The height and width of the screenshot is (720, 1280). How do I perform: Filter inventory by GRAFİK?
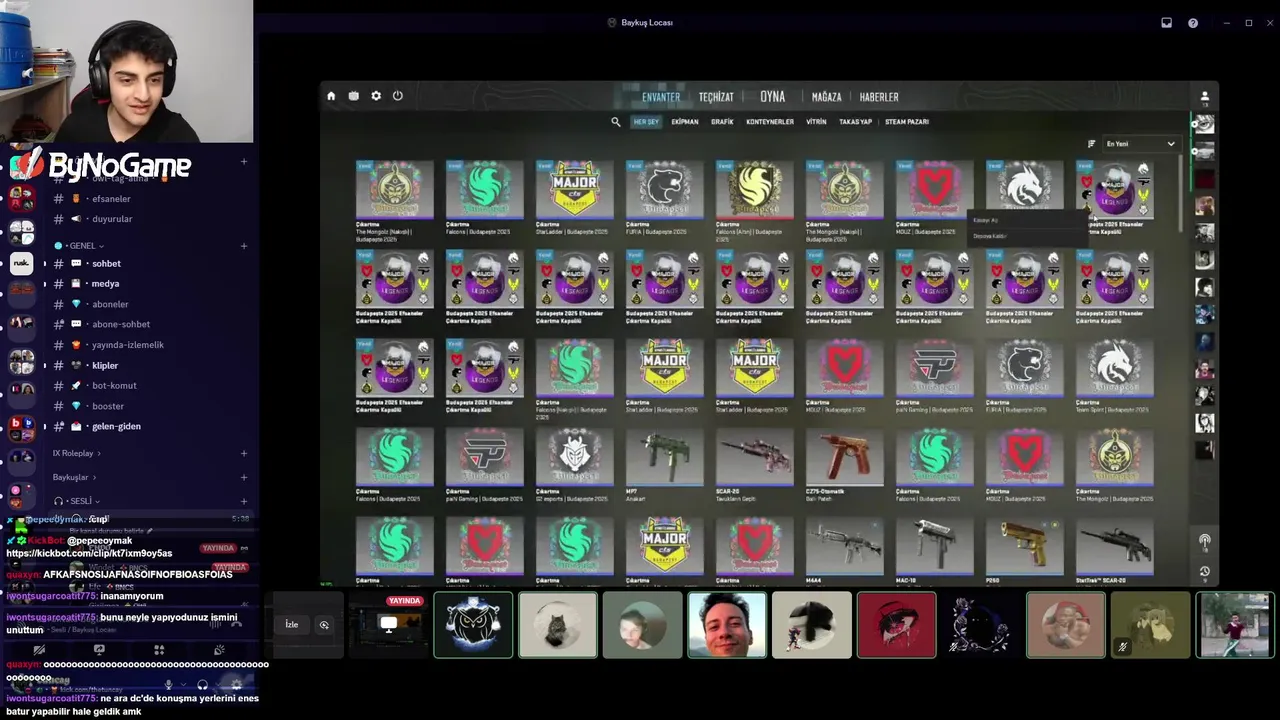pos(722,122)
